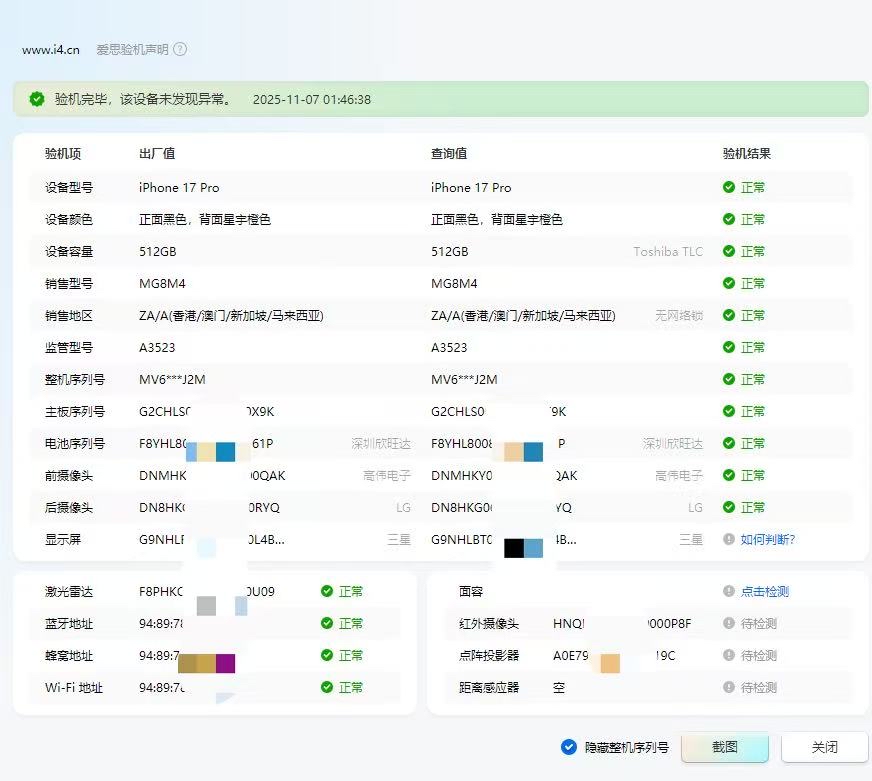This screenshot has height=781, width=872.
Task: Click gray status icon for 红外摄像头
Action: pyautogui.click(x=729, y=623)
